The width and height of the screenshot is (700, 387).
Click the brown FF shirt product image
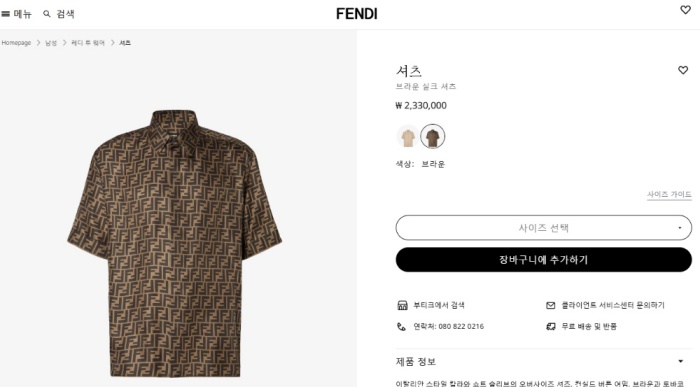(x=175, y=243)
